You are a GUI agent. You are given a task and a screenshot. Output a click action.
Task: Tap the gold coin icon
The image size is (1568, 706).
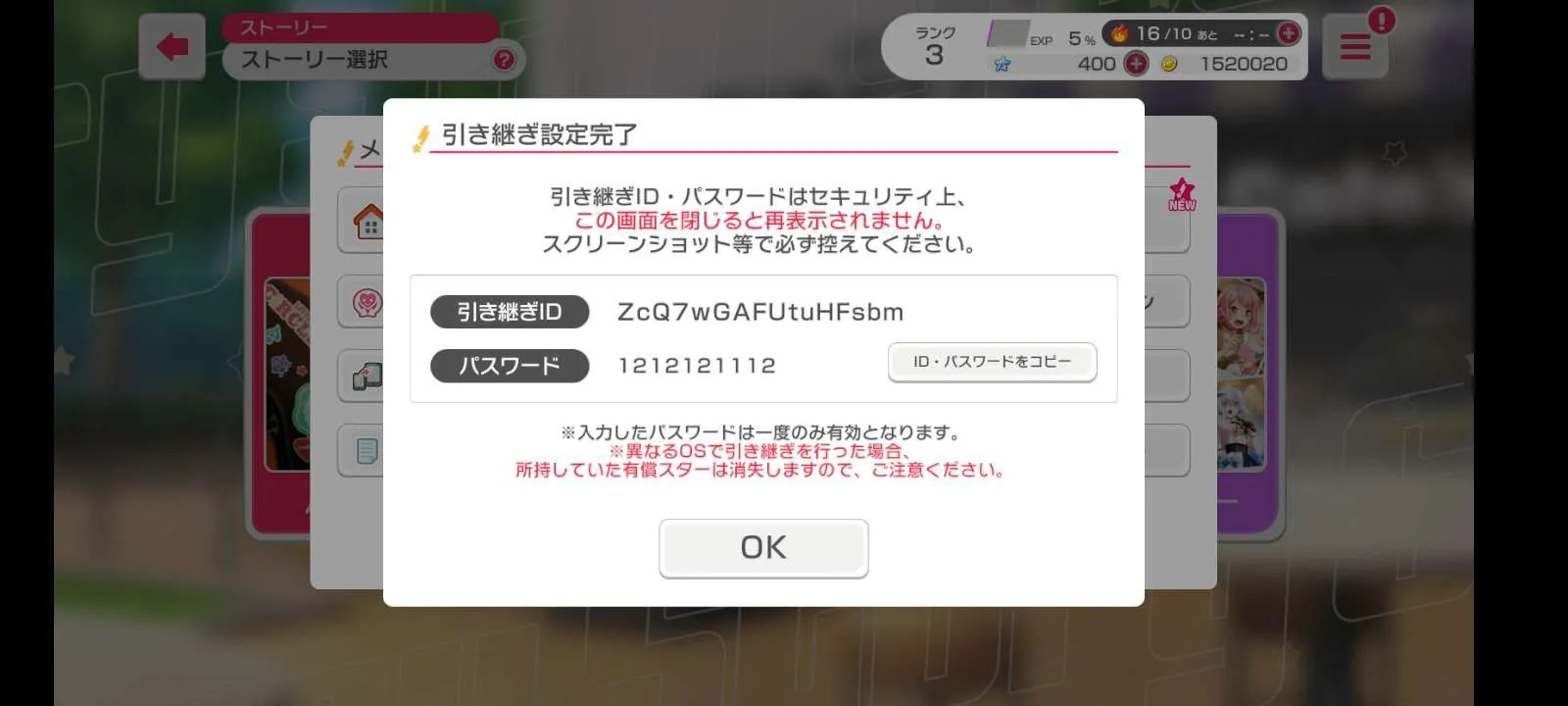[x=1169, y=64]
